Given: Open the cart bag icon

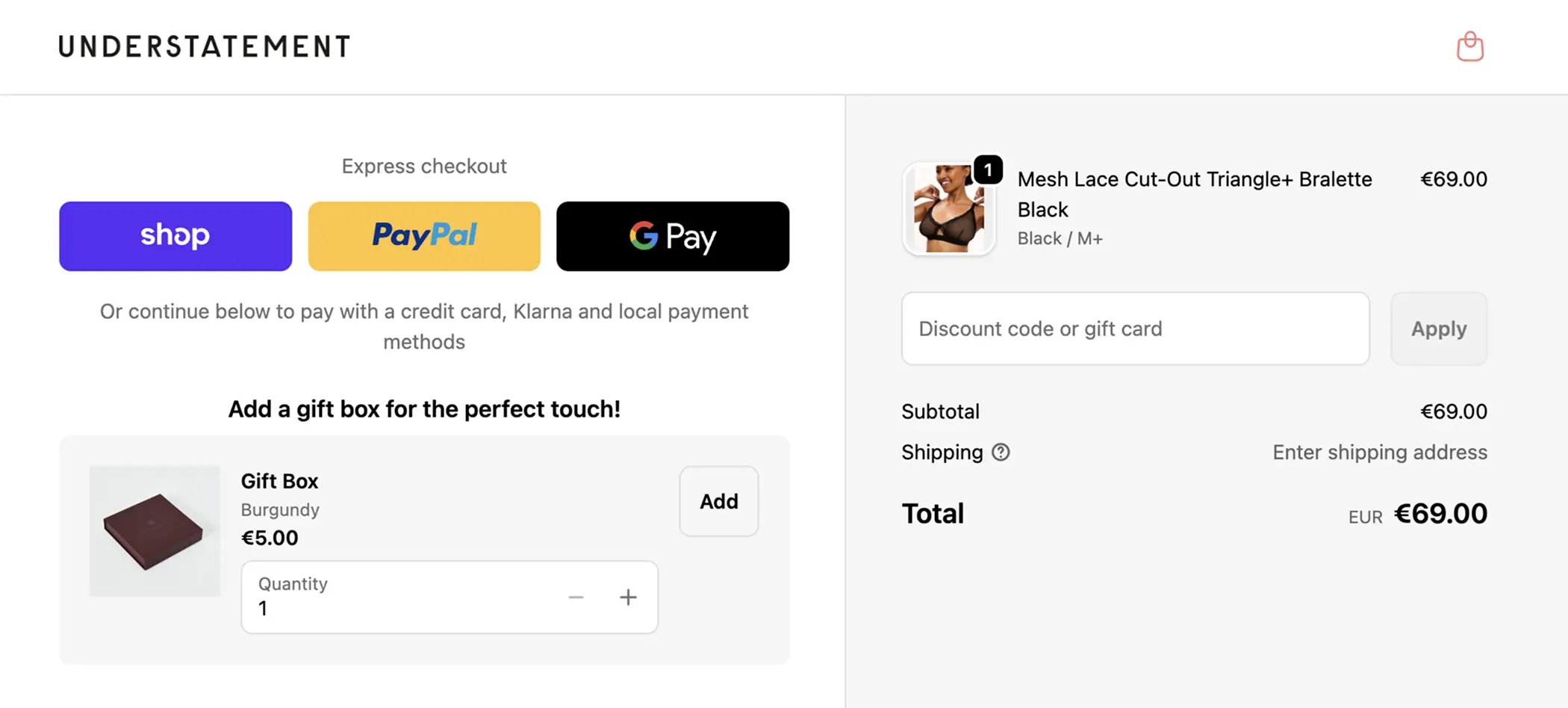Looking at the screenshot, I should click(1469, 46).
